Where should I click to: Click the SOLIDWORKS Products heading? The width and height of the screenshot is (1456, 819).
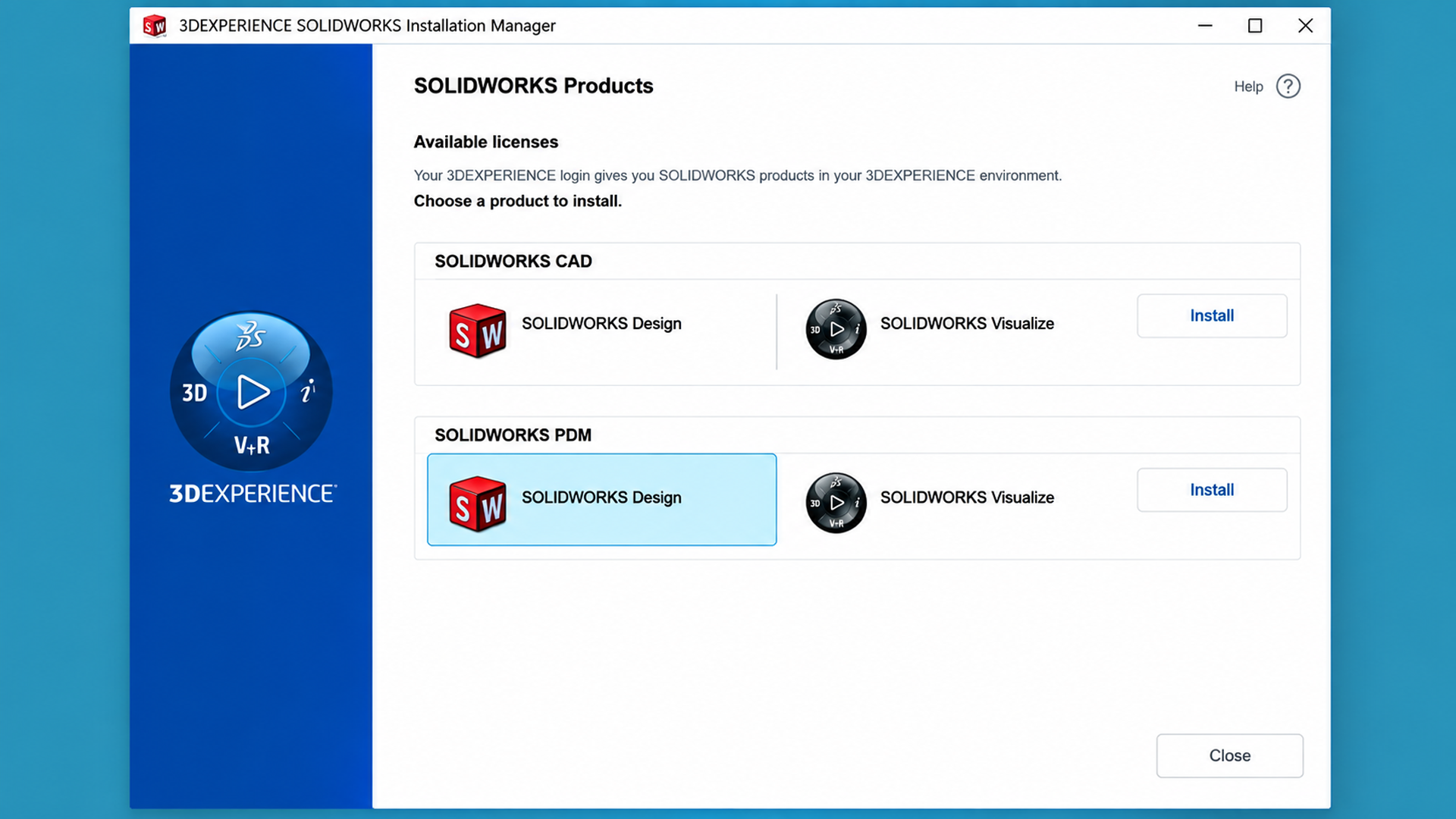tap(533, 86)
